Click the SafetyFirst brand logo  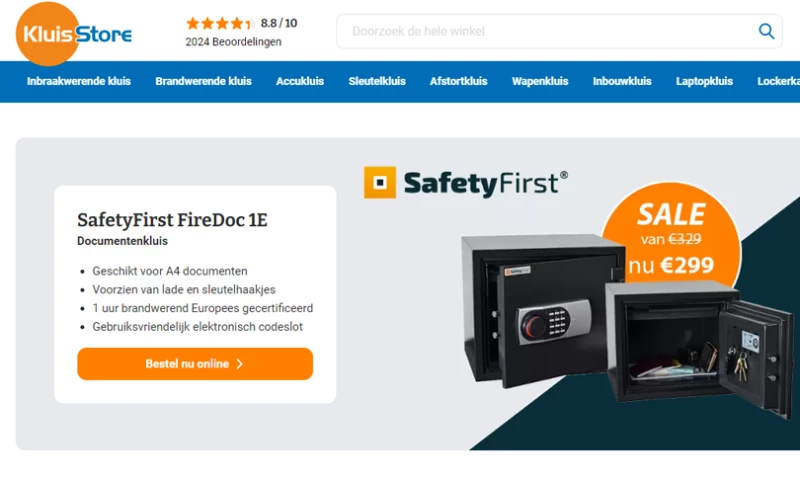click(465, 183)
